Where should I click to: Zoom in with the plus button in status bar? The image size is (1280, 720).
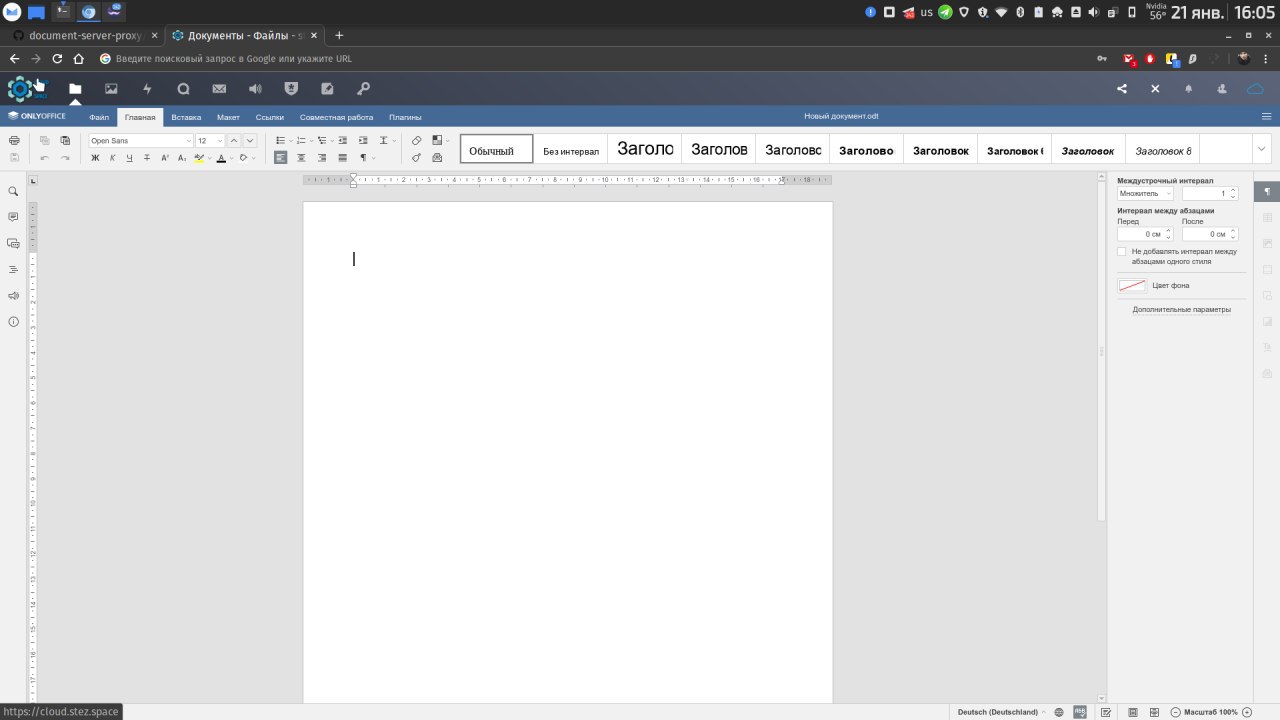[x=1246, y=712]
